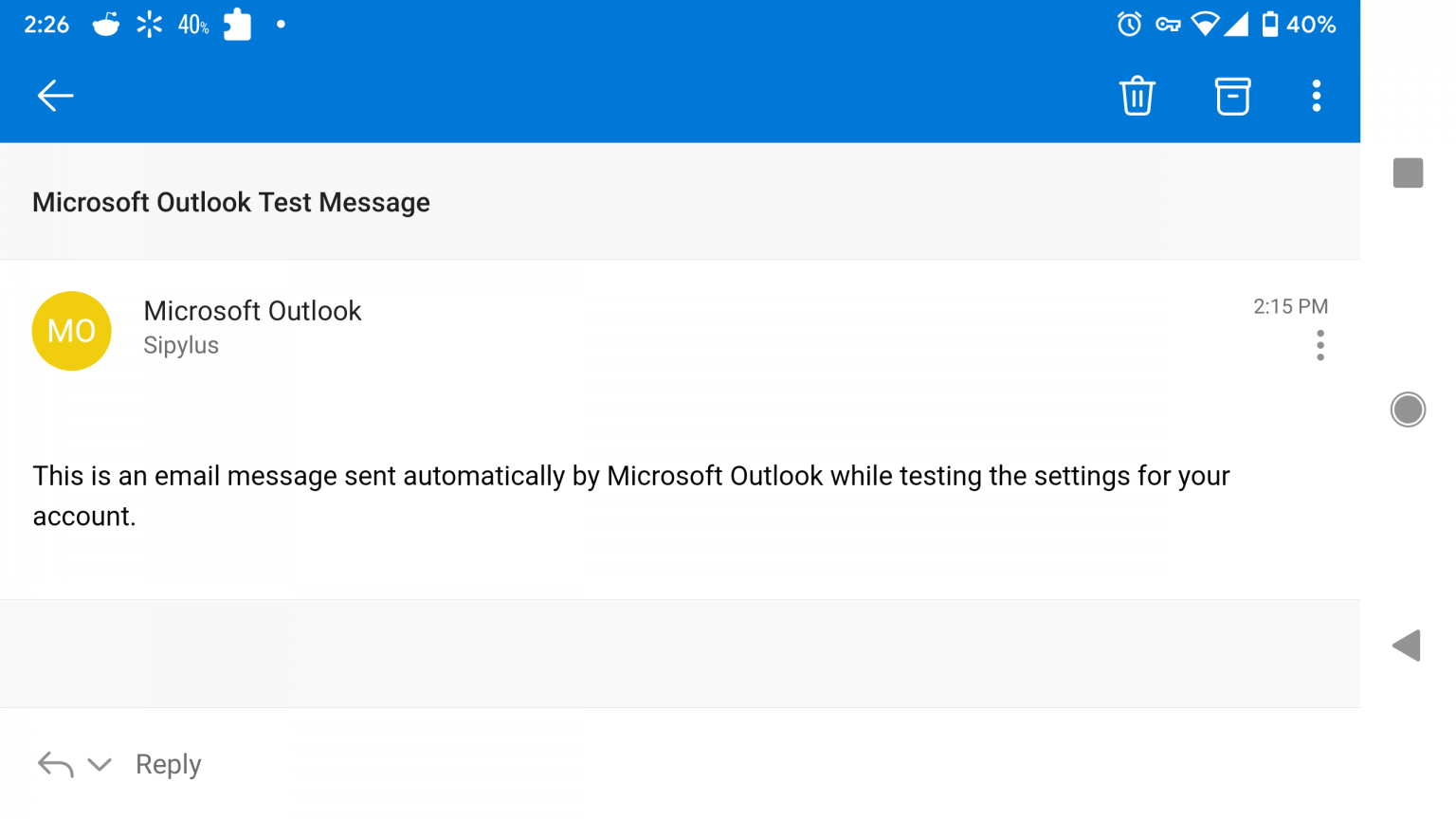Tap the battery 40% indicator
The image size is (1456, 819).
tap(1299, 25)
